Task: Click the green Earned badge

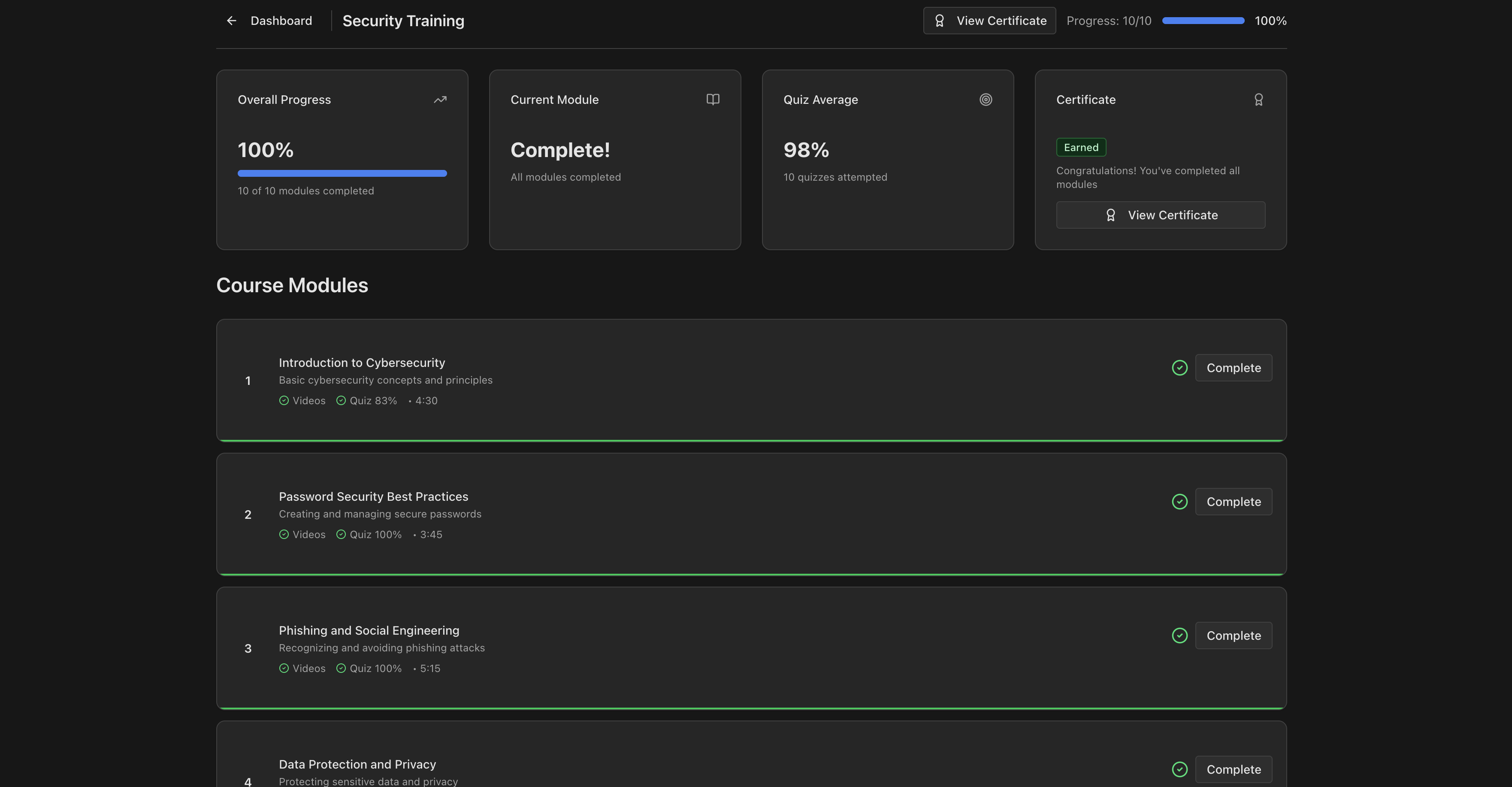Action: click(x=1081, y=147)
